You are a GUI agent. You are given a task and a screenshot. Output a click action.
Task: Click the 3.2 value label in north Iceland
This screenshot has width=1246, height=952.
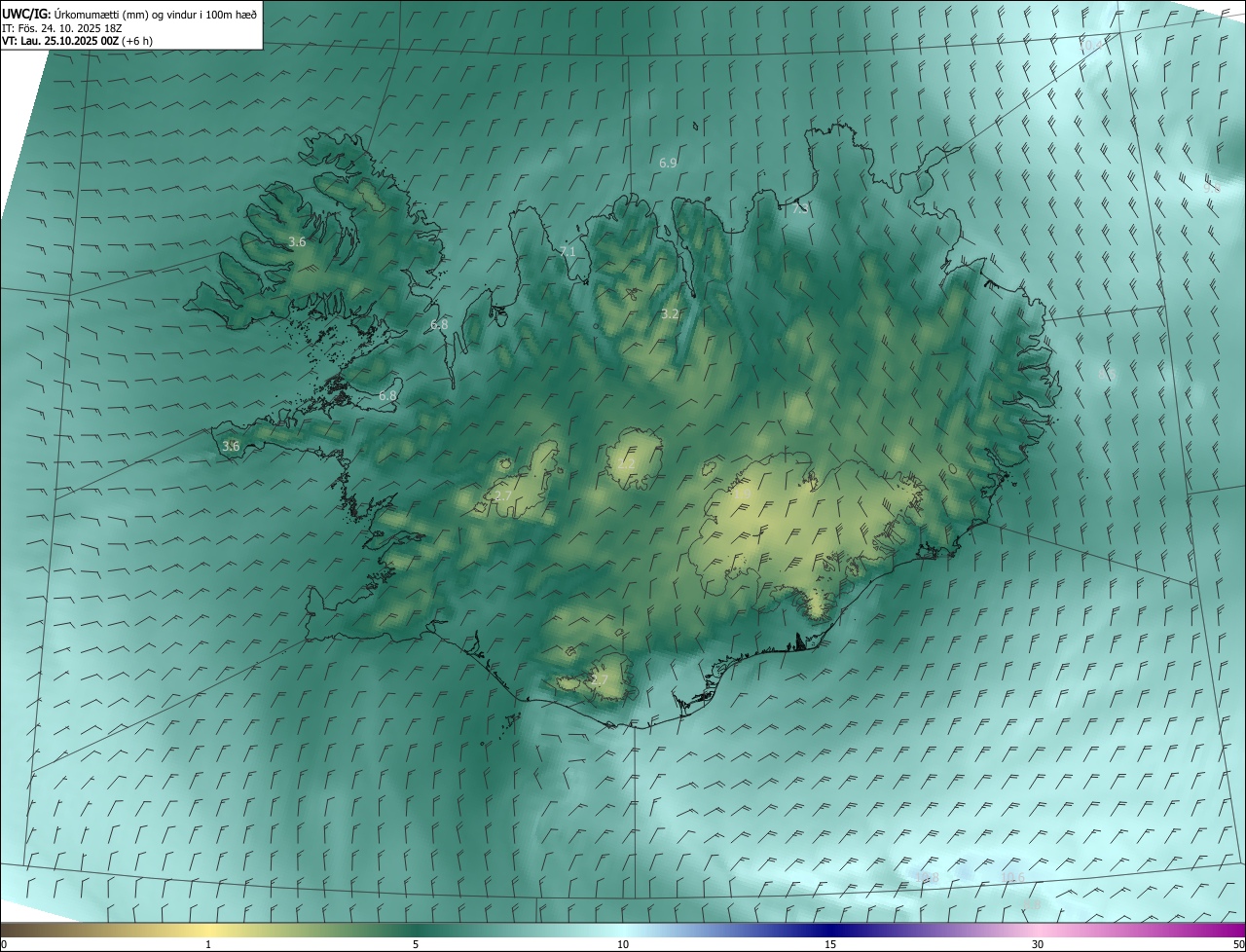670,314
